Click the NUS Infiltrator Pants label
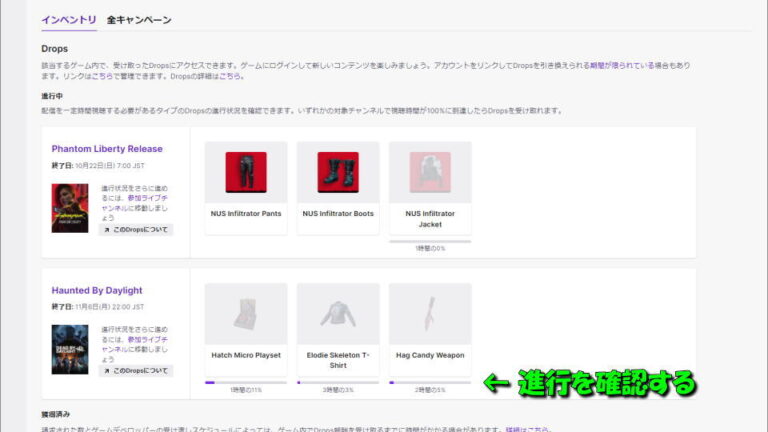Viewport: 768px width, 432px height. [x=246, y=214]
